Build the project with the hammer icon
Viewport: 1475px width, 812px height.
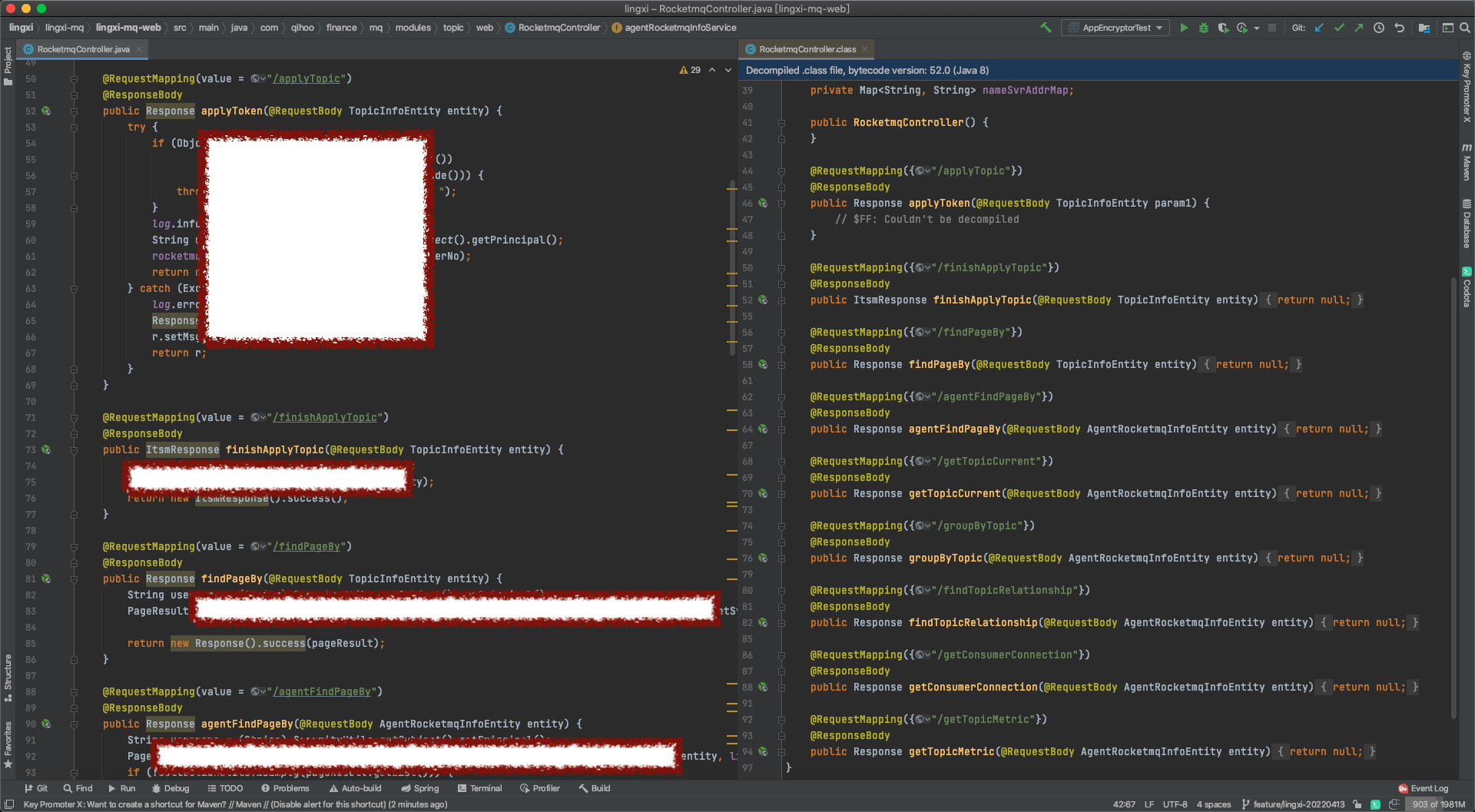[1046, 28]
